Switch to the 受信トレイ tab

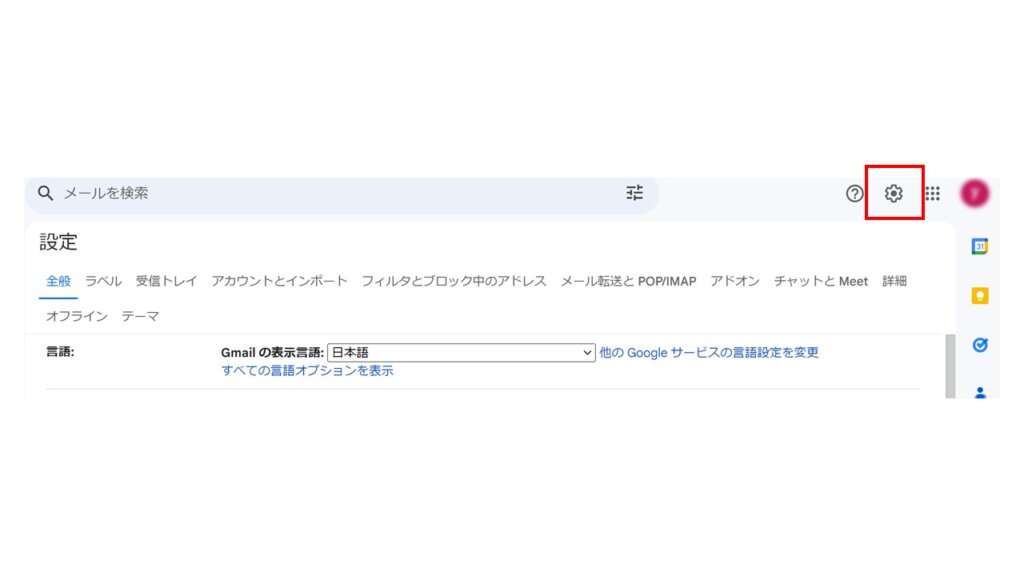(166, 281)
